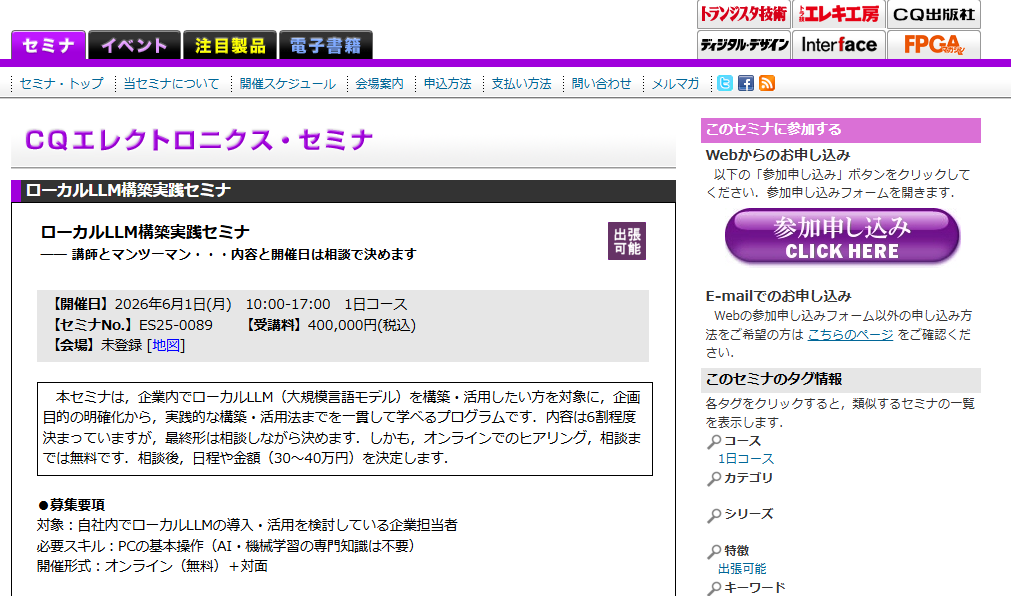The height and width of the screenshot is (596, 1011).
Task: Open the Interface magazine logo
Action: click(839, 45)
